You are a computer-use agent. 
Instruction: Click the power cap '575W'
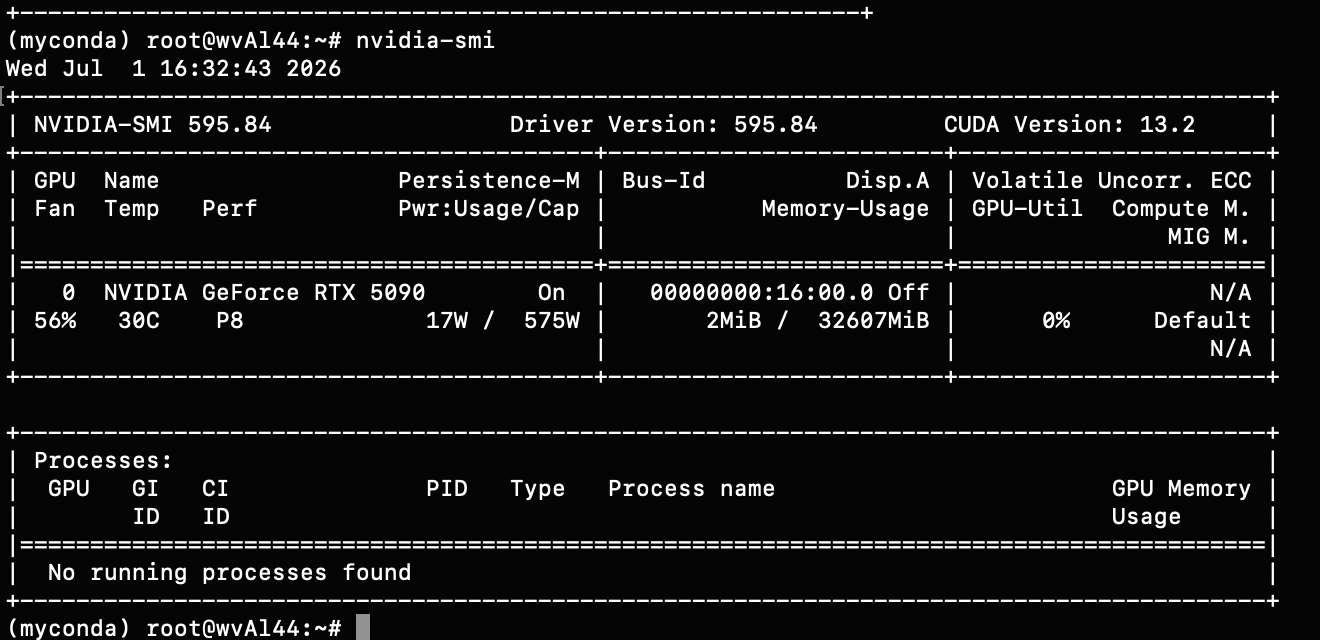(x=552, y=321)
